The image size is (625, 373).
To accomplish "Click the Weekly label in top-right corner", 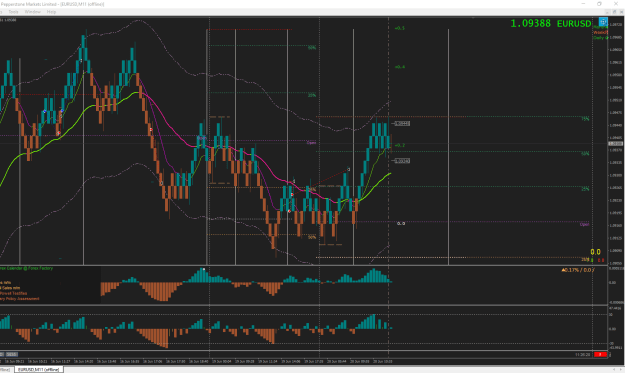I will click(600, 32).
